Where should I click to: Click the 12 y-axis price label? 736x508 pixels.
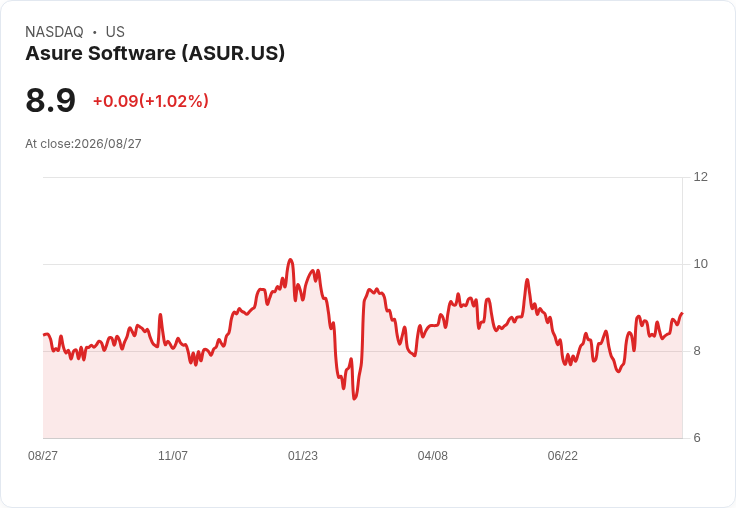tap(700, 177)
